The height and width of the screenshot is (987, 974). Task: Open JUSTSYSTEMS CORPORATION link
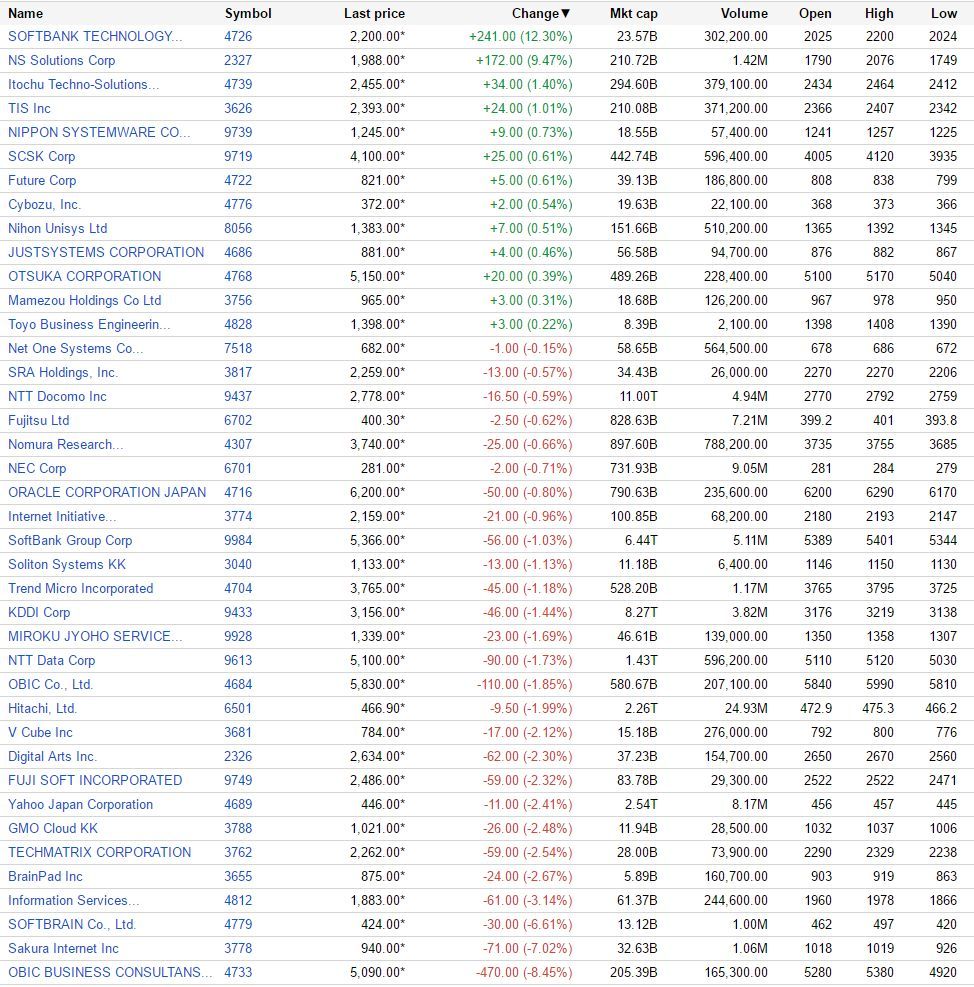[106, 252]
